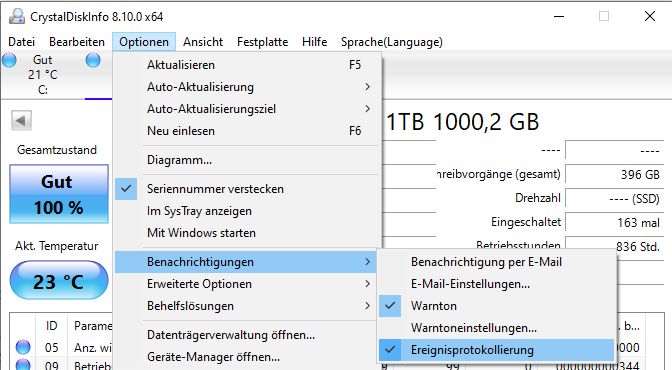
Task: Open E-Mail-Einstellungen... dialog
Action: click(497, 284)
